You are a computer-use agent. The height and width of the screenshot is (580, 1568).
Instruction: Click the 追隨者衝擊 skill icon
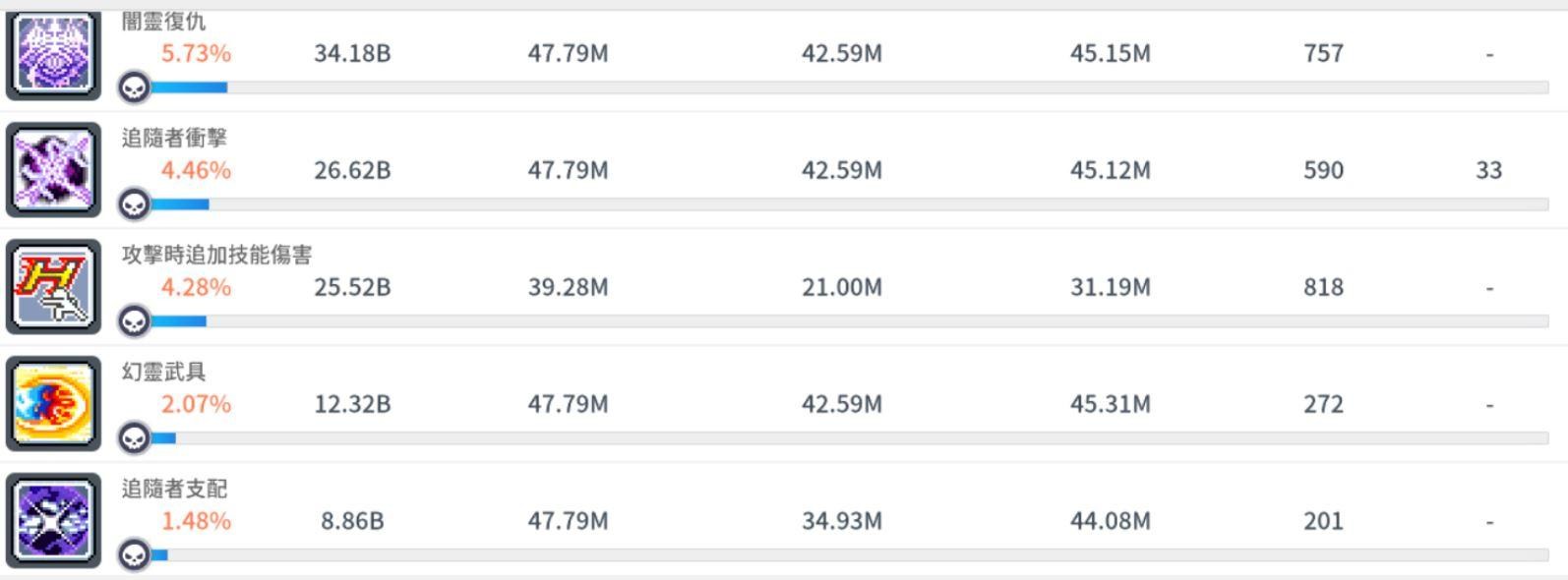pyautogui.click(x=53, y=170)
